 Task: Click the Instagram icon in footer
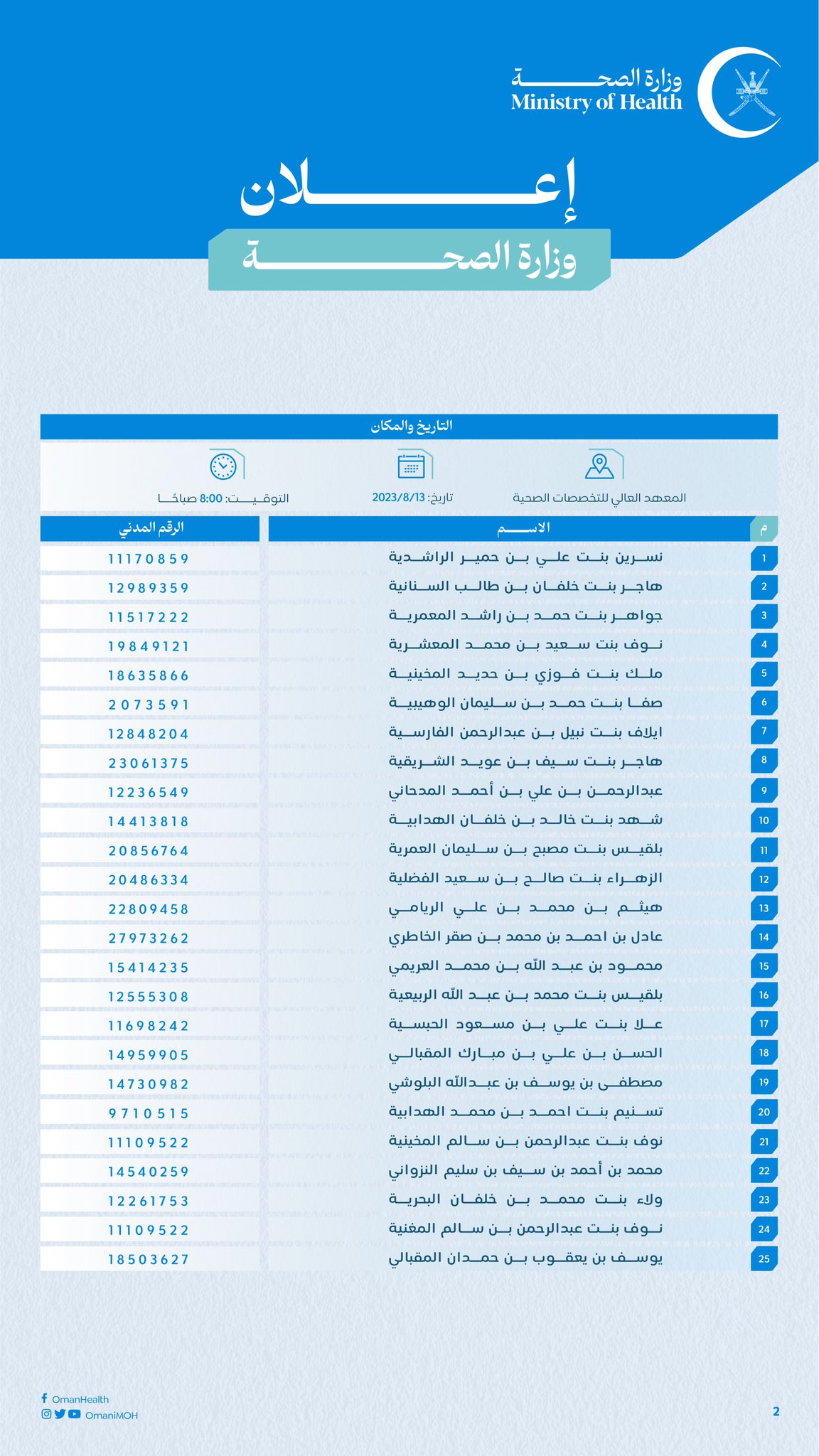click(46, 1414)
